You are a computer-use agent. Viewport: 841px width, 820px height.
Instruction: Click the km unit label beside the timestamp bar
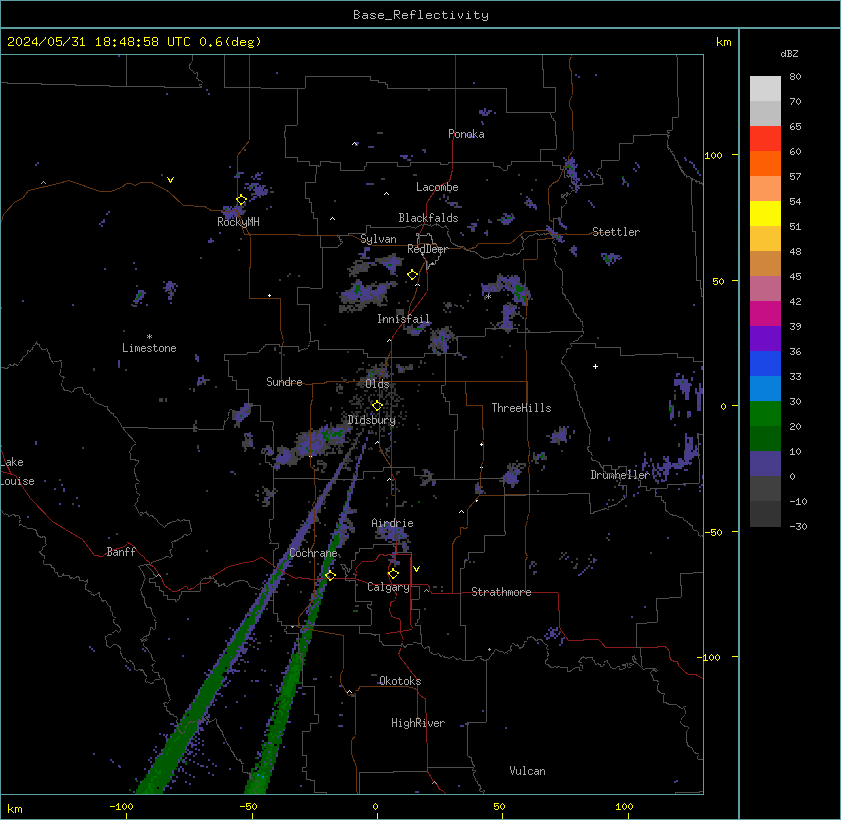click(724, 42)
